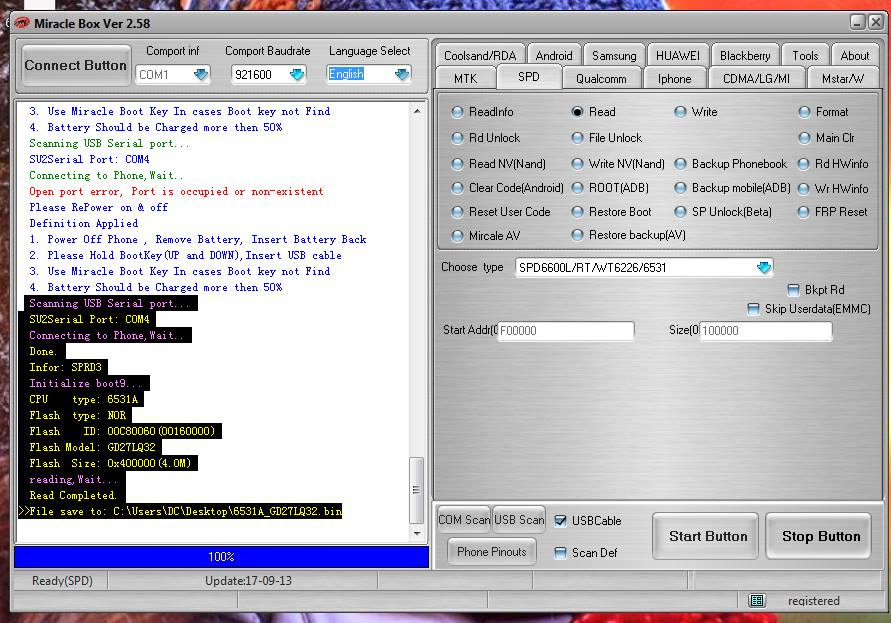This screenshot has width=891, height=623.
Task: Click the registered status icon in status bar
Action: tap(756, 600)
